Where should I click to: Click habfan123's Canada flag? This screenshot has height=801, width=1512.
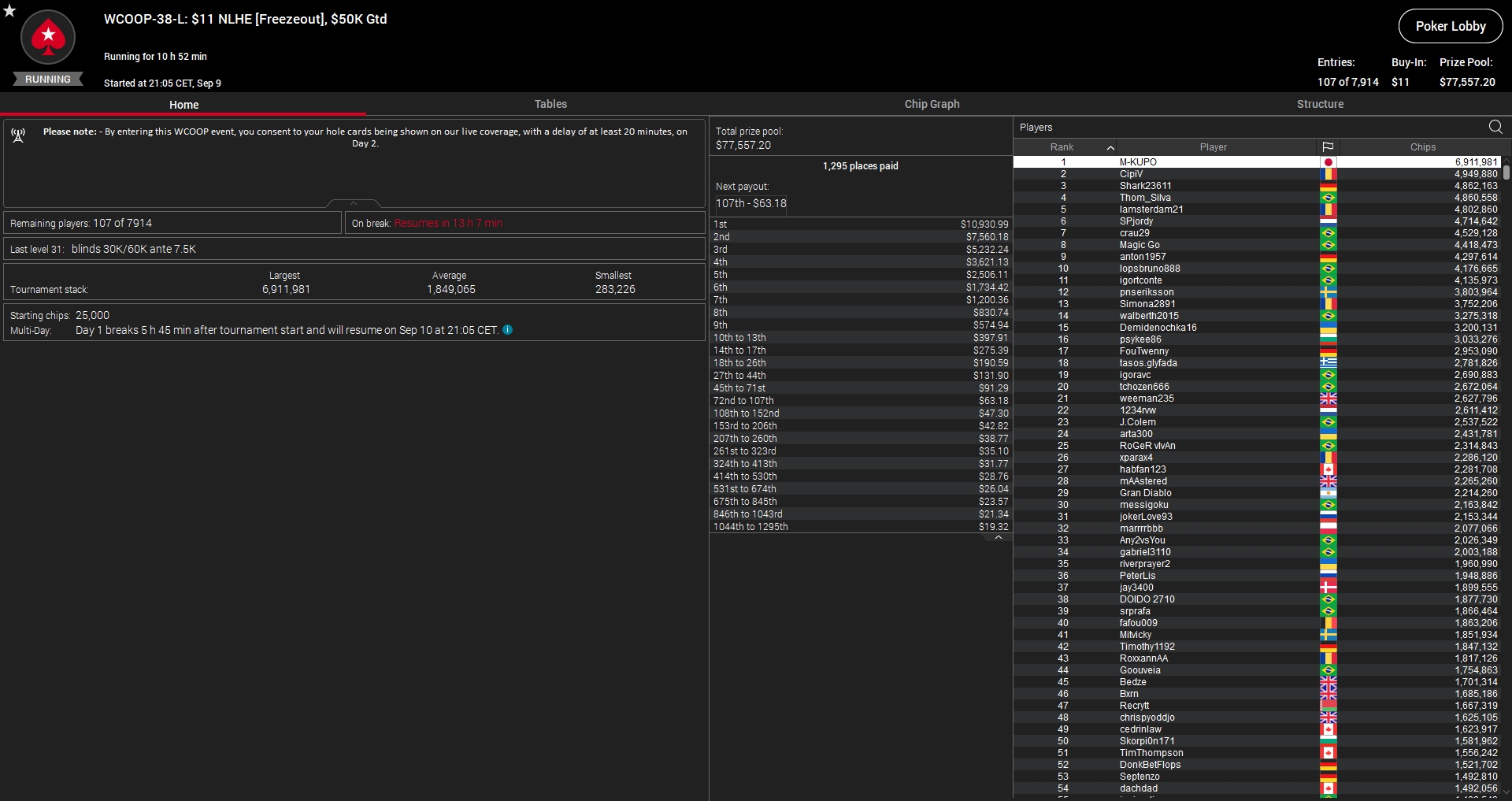click(1329, 469)
